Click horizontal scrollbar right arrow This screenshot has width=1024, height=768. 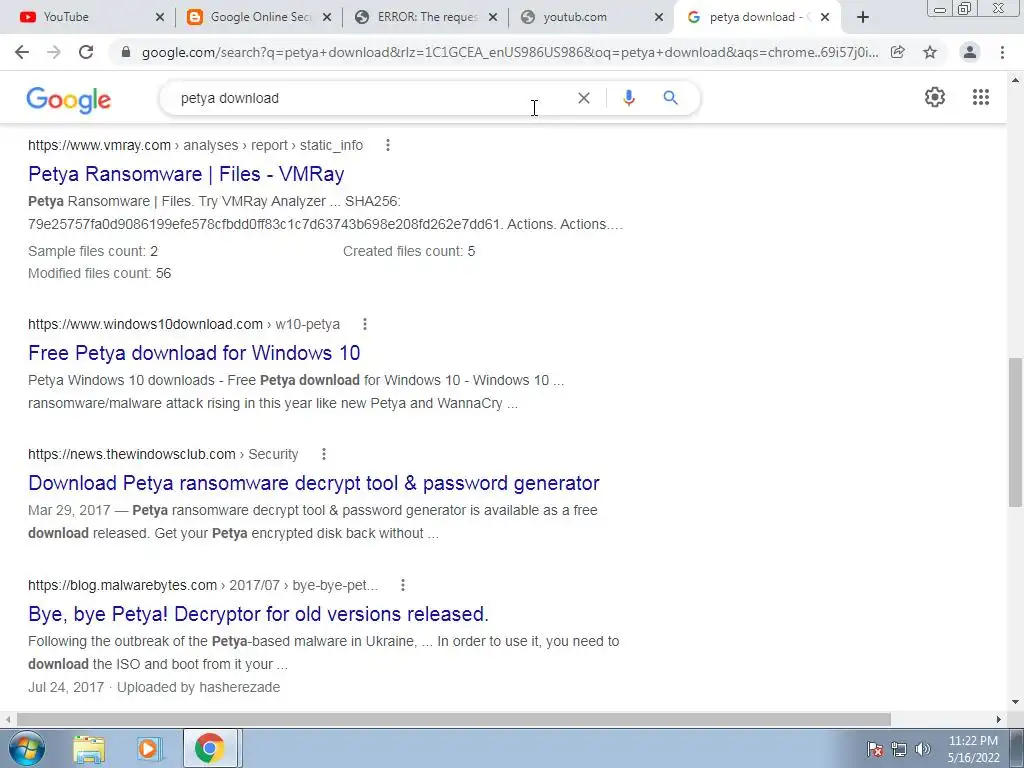pos(999,719)
